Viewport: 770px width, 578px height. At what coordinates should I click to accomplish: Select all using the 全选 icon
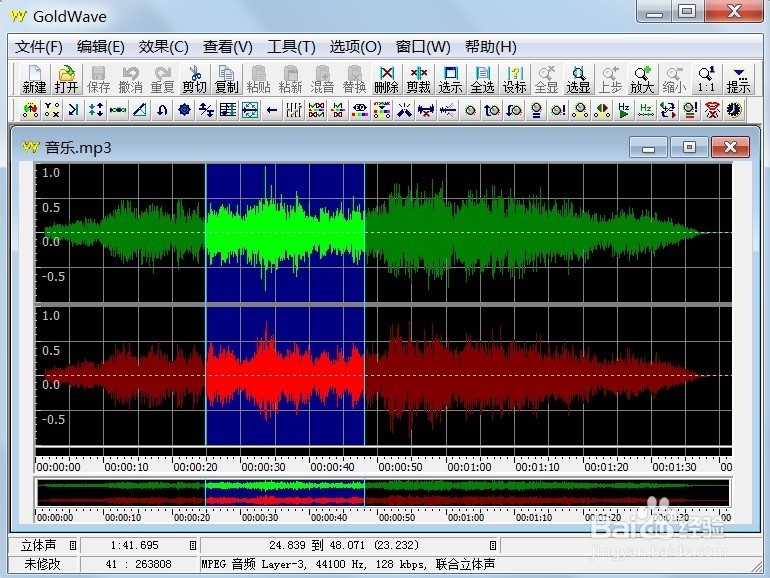click(x=482, y=80)
